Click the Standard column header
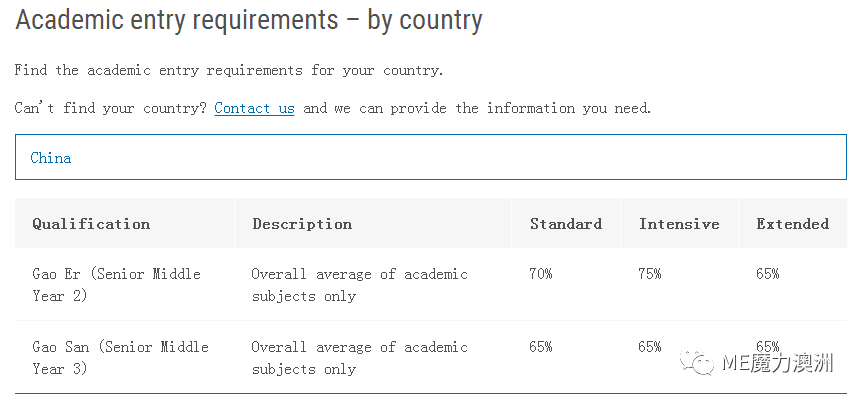861x400 pixels. (x=566, y=224)
